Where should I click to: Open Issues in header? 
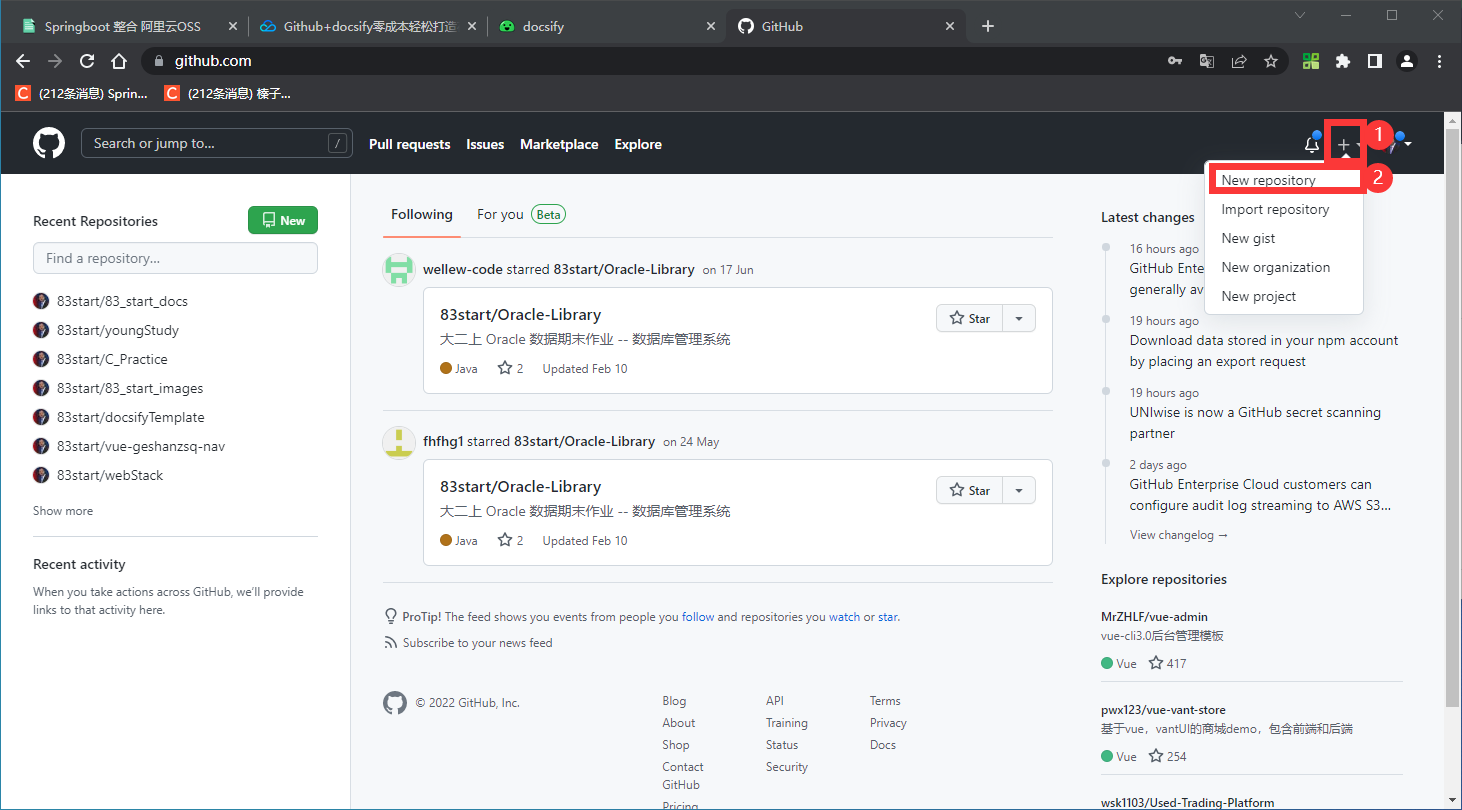485,144
